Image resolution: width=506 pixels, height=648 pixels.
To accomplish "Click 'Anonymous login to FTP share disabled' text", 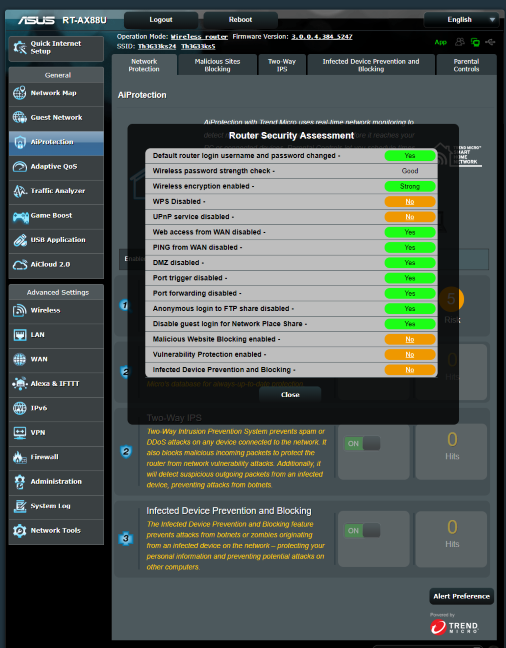I will coord(223,309).
